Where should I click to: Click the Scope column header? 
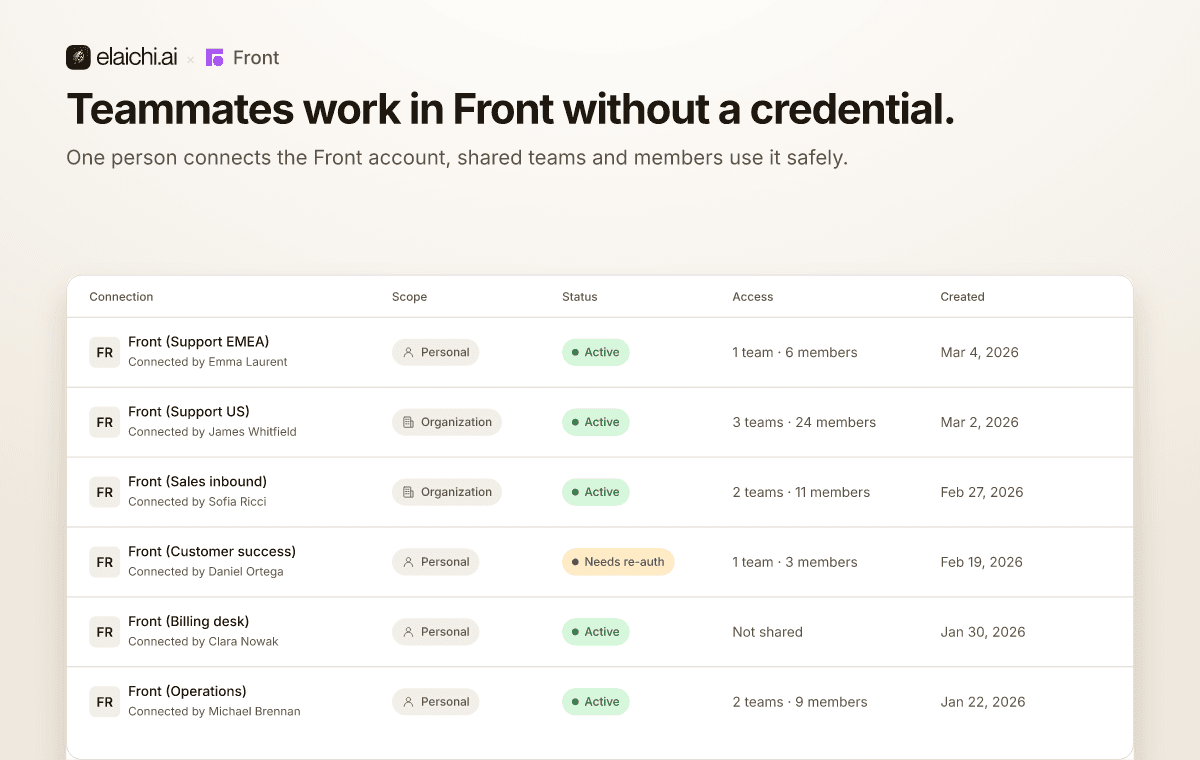point(409,297)
